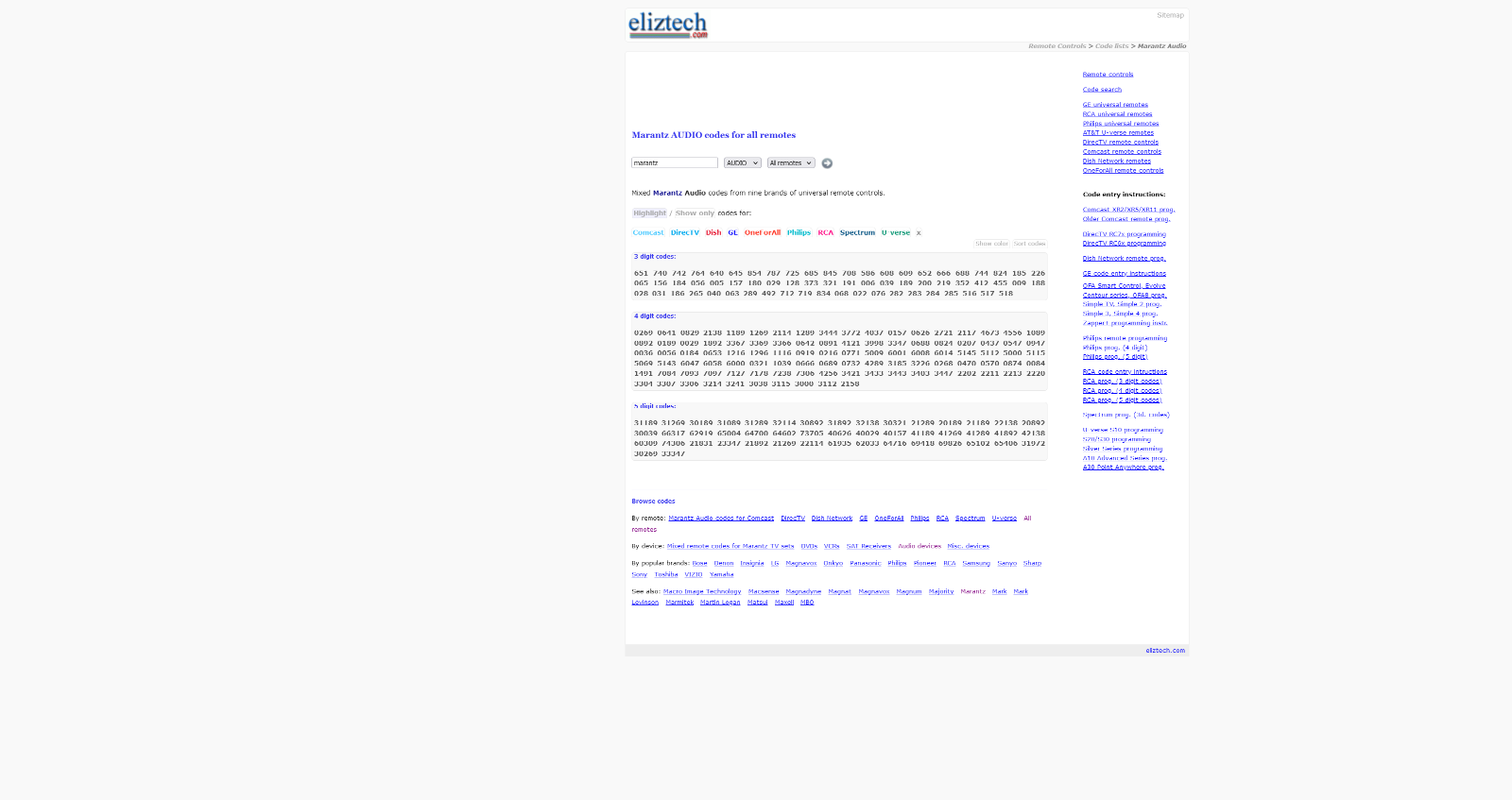Click the eliztech.com logo
1512x800 pixels.
pos(668,26)
